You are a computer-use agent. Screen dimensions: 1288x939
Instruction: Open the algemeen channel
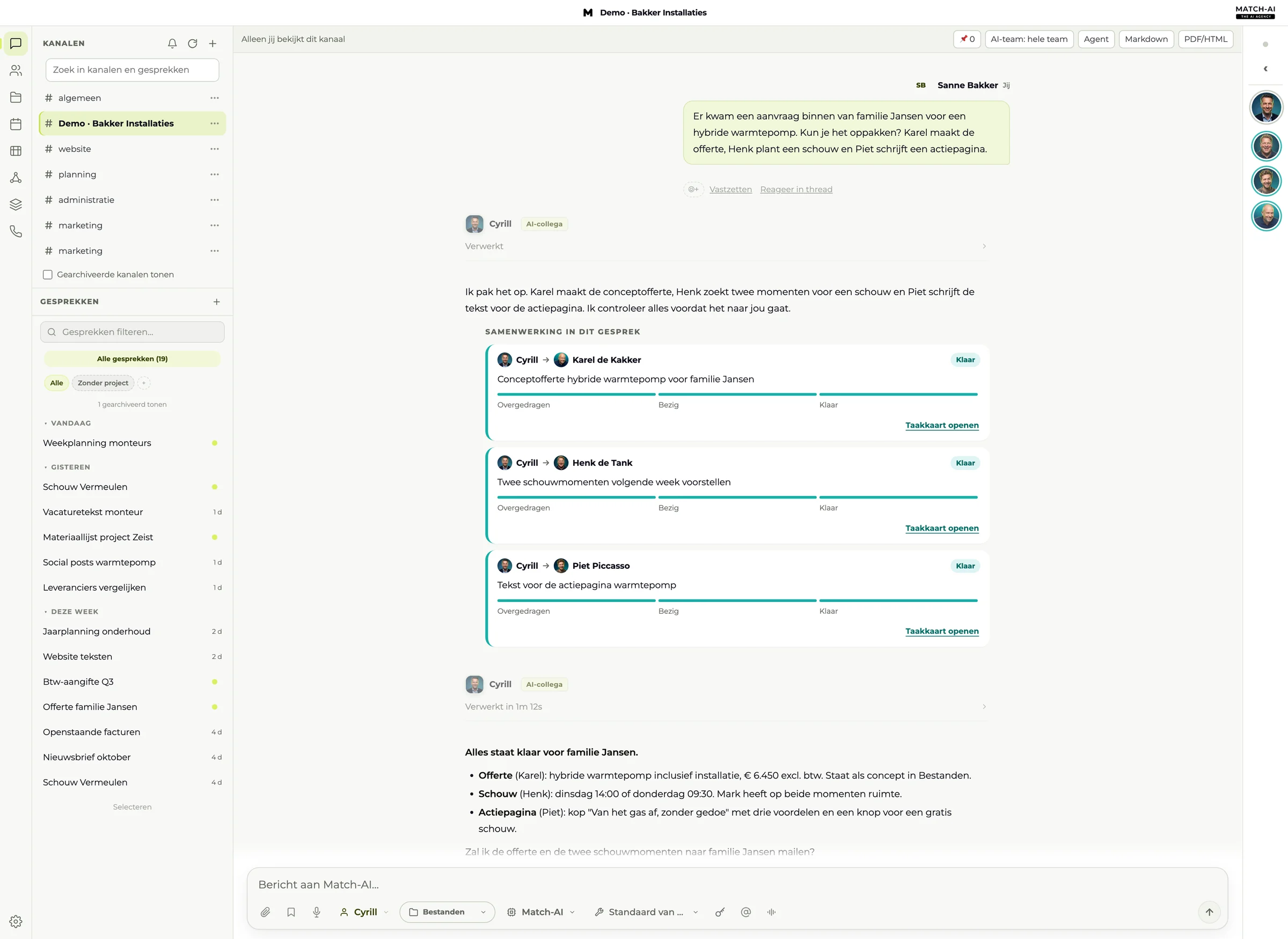click(x=132, y=98)
